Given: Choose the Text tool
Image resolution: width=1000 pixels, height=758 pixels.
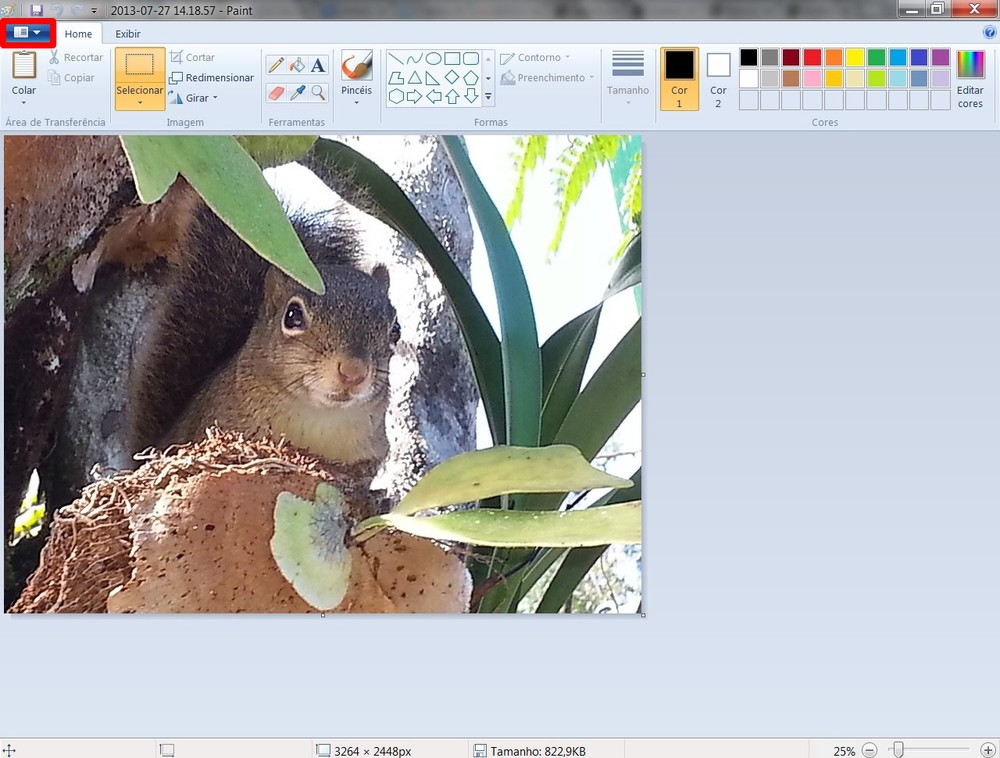Looking at the screenshot, I should [317, 63].
